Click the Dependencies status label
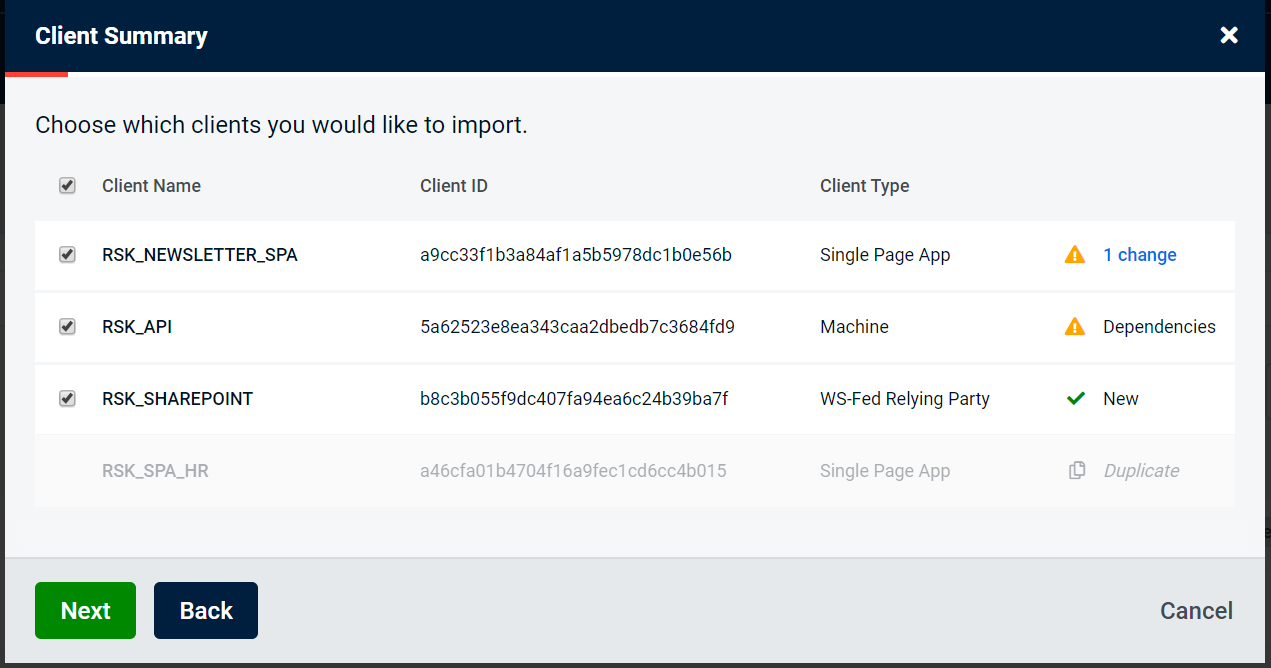This screenshot has width=1271, height=668. 1159,327
